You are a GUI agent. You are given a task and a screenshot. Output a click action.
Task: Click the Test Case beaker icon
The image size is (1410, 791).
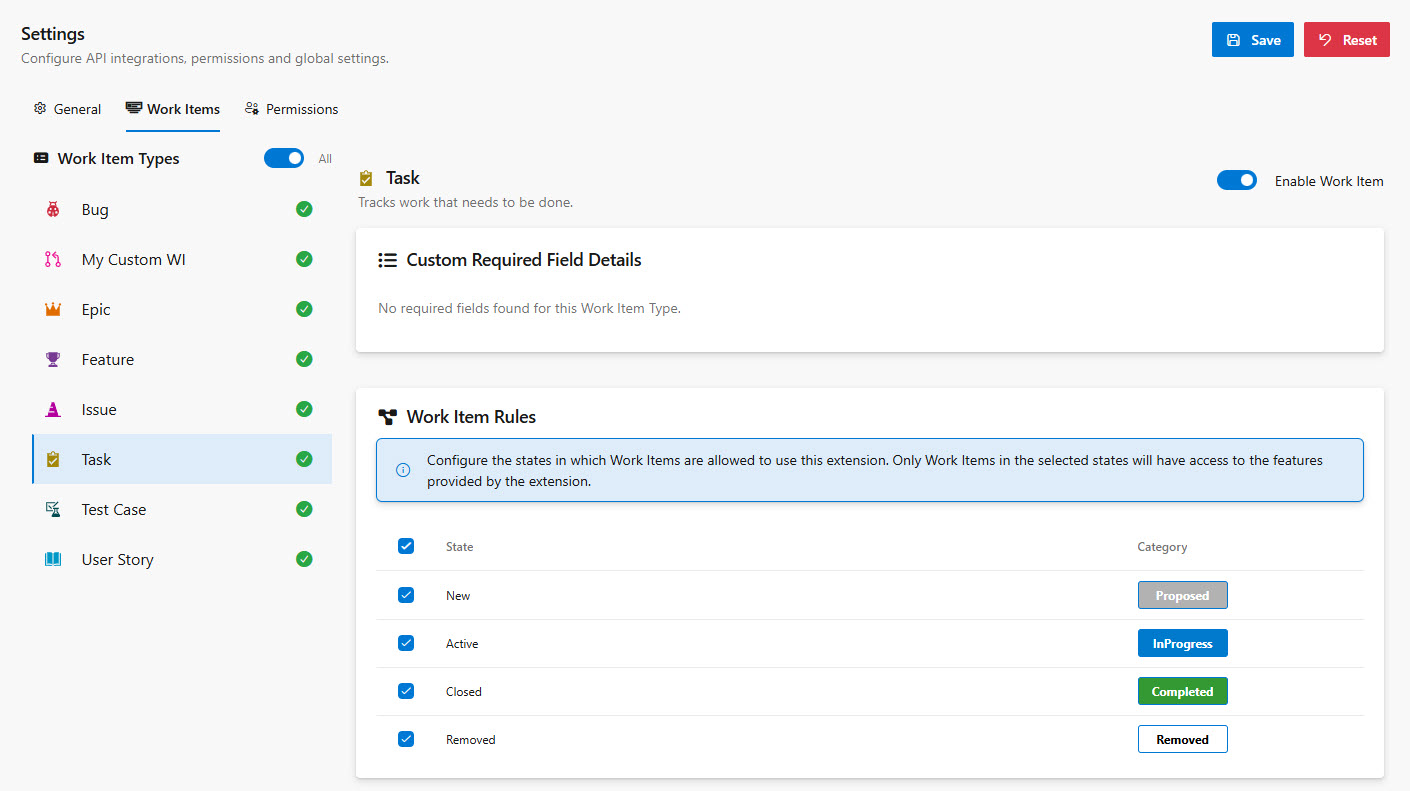click(53, 510)
